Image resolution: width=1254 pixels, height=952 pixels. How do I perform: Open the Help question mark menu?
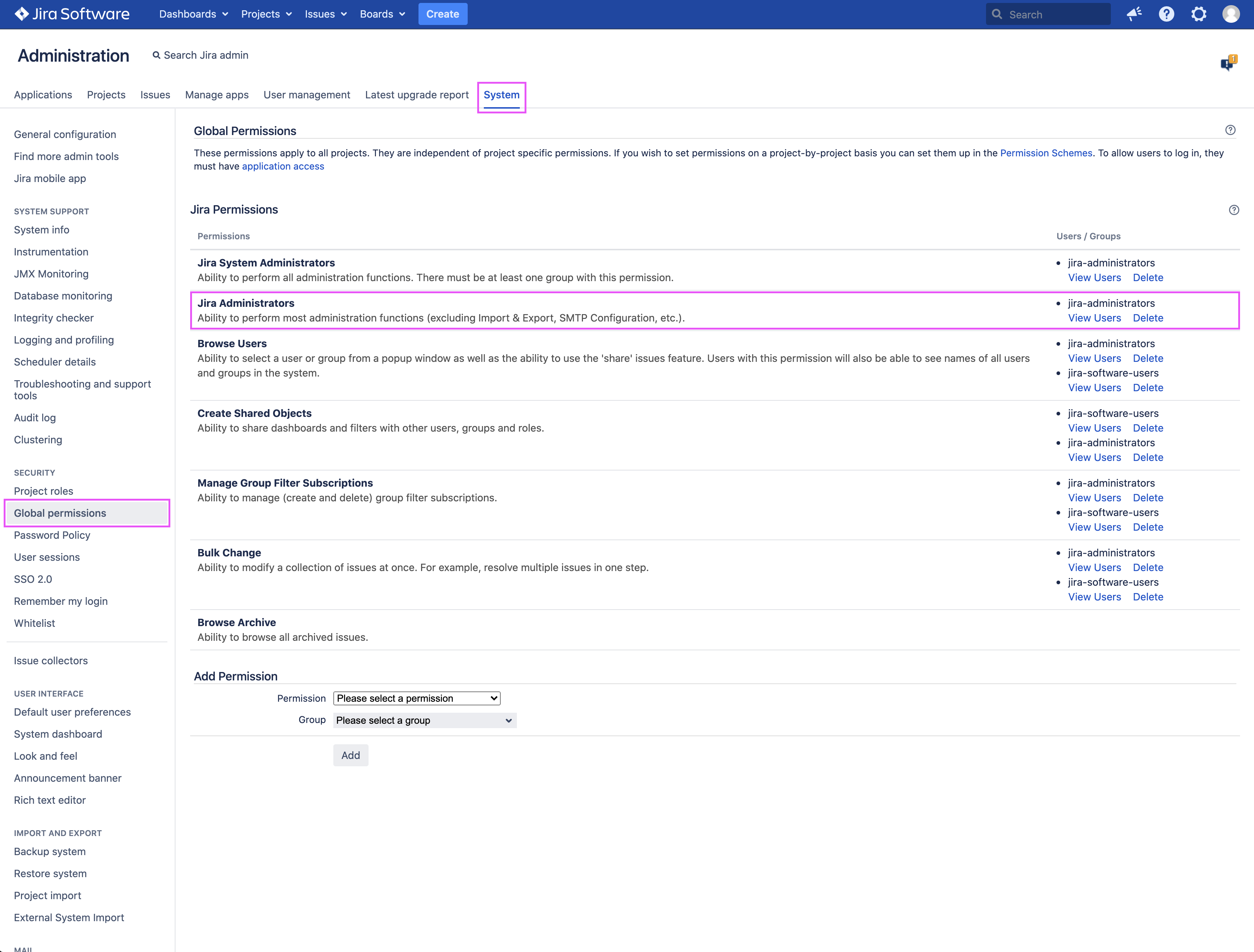(x=1166, y=14)
